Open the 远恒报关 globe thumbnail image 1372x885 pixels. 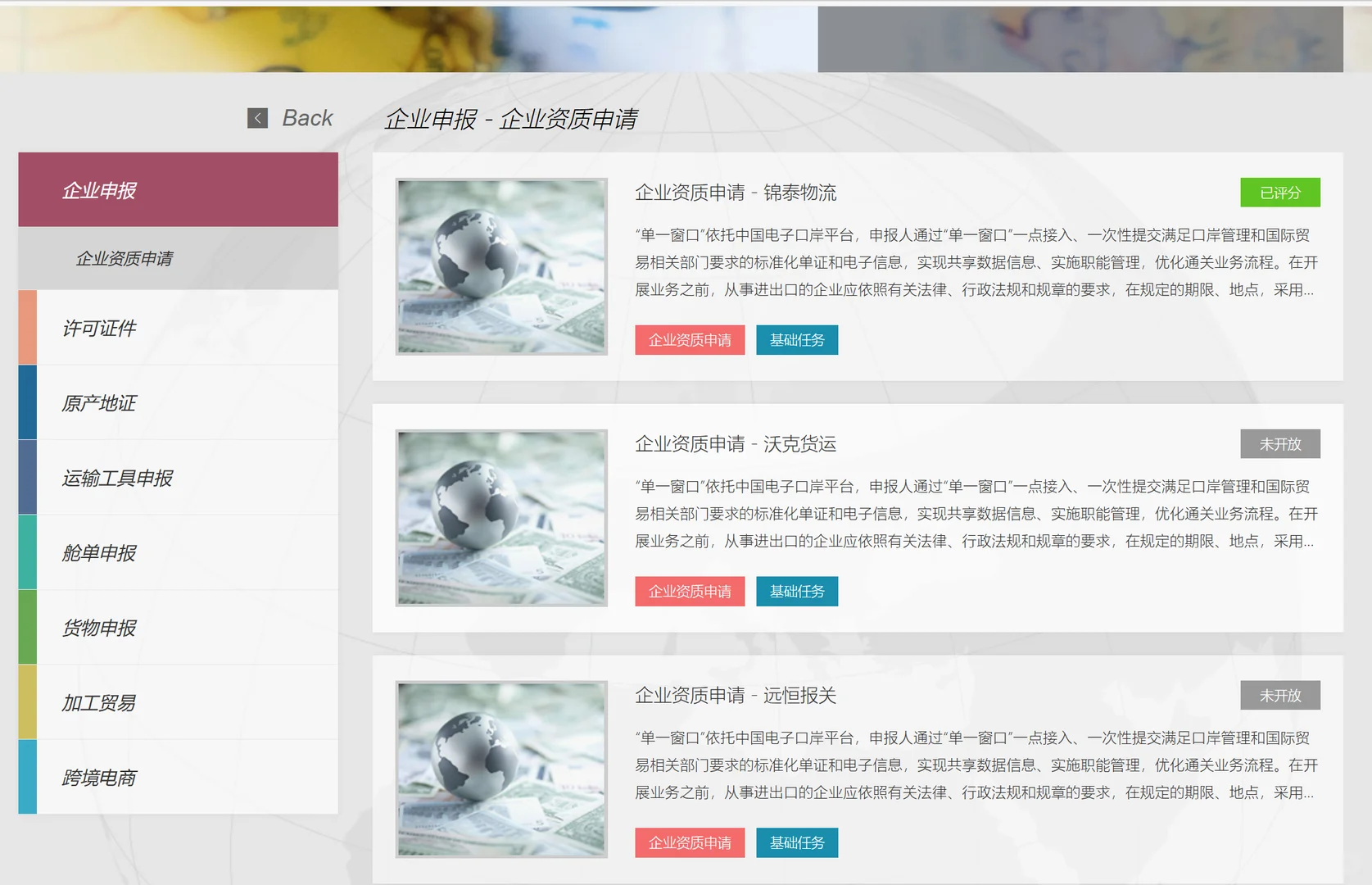[x=501, y=770]
